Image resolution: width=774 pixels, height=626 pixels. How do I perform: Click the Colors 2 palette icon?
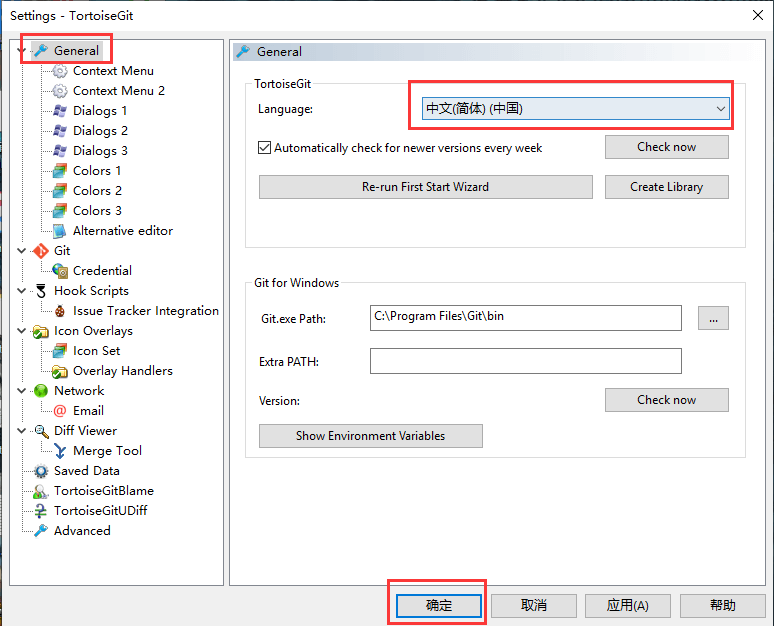pyautogui.click(x=60, y=191)
